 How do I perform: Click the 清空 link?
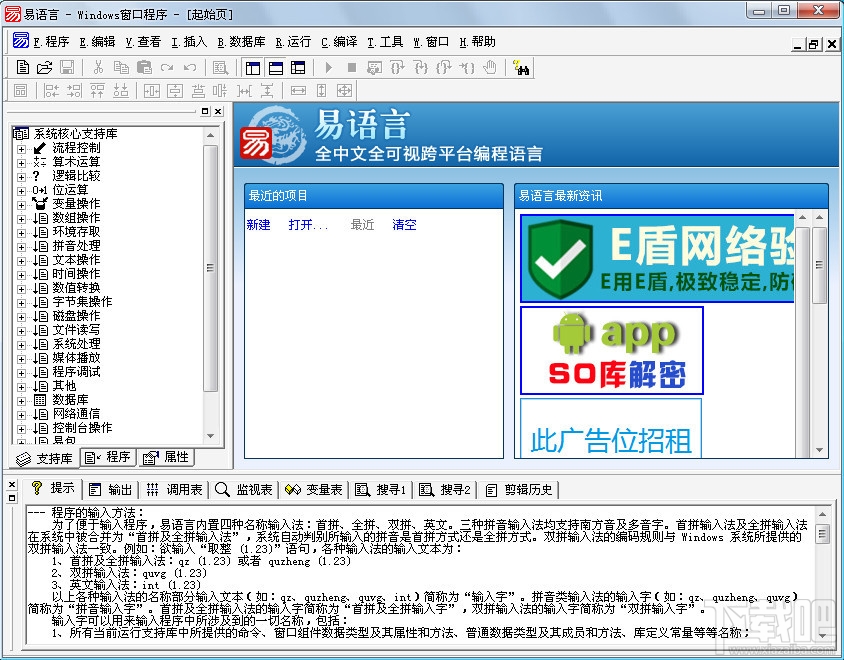point(404,225)
